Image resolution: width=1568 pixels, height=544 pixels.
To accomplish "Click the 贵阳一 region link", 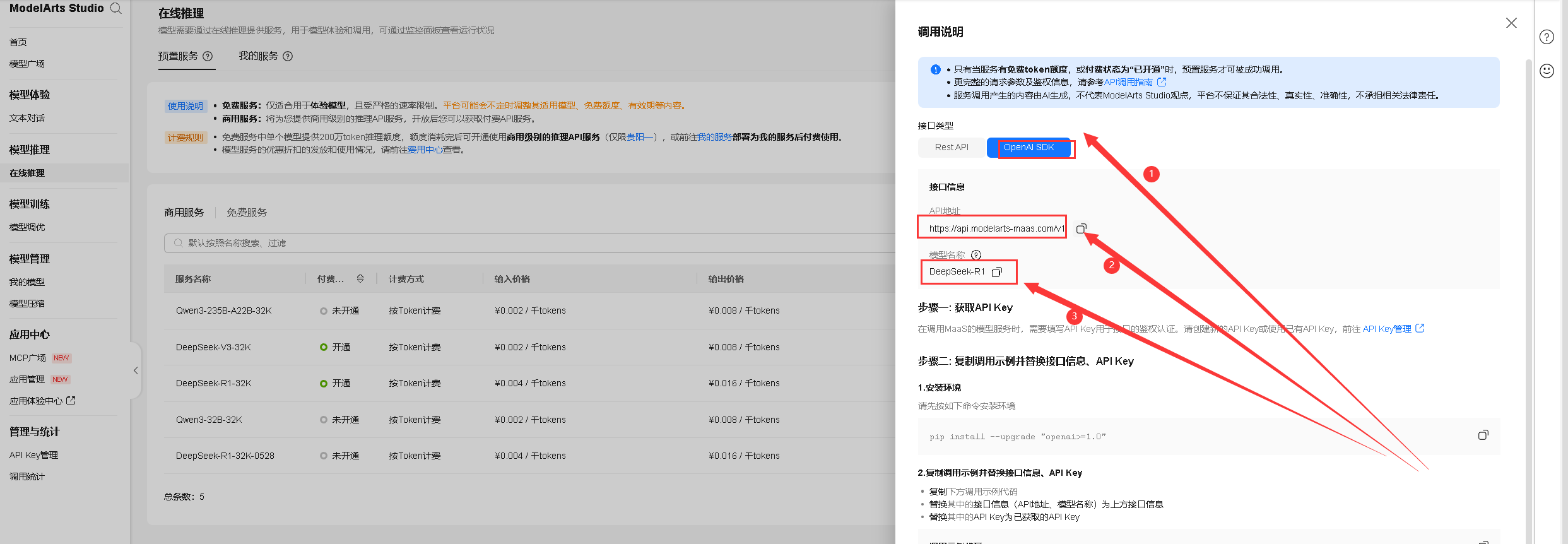I will (x=640, y=137).
